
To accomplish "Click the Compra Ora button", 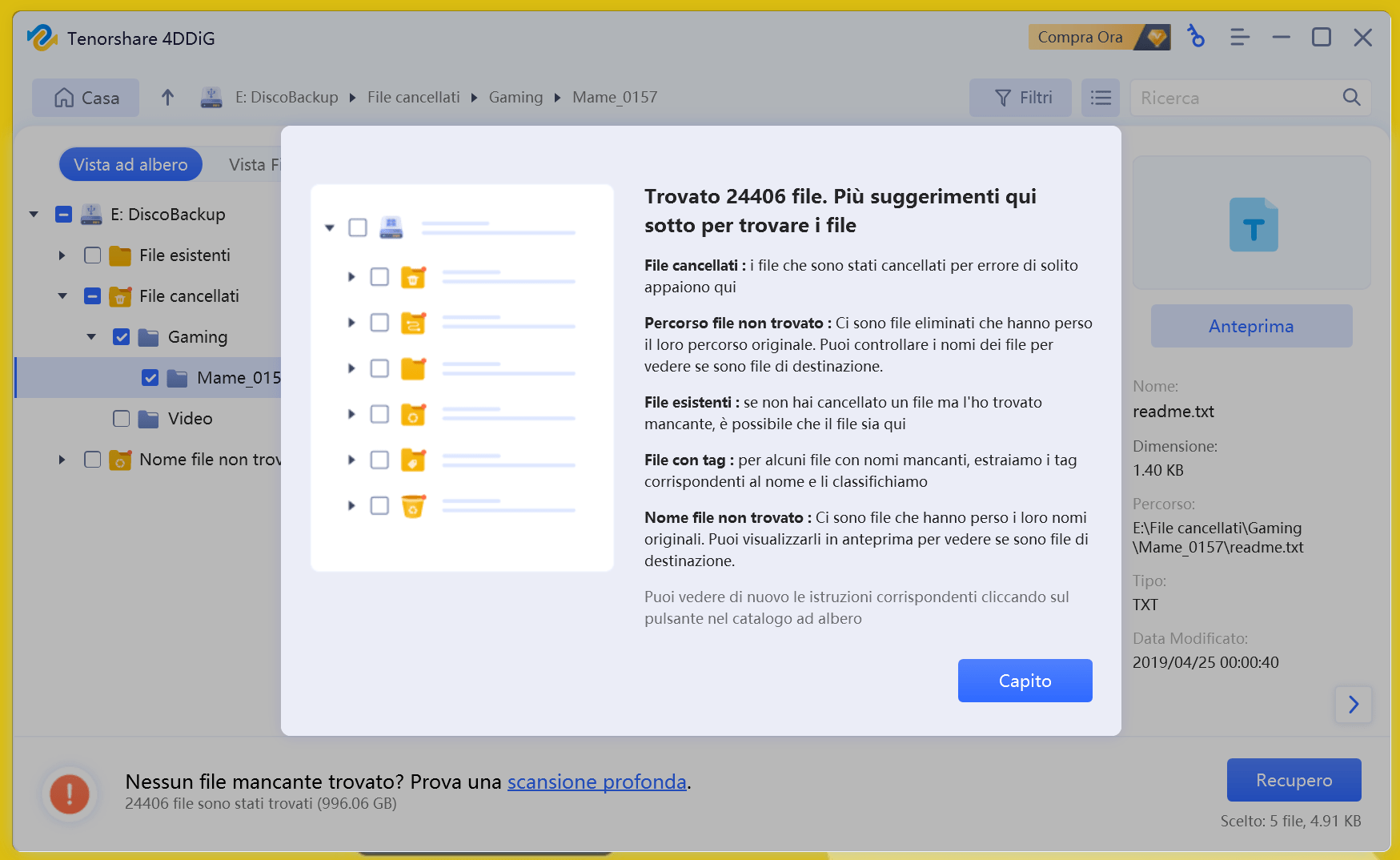I will 1099,37.
